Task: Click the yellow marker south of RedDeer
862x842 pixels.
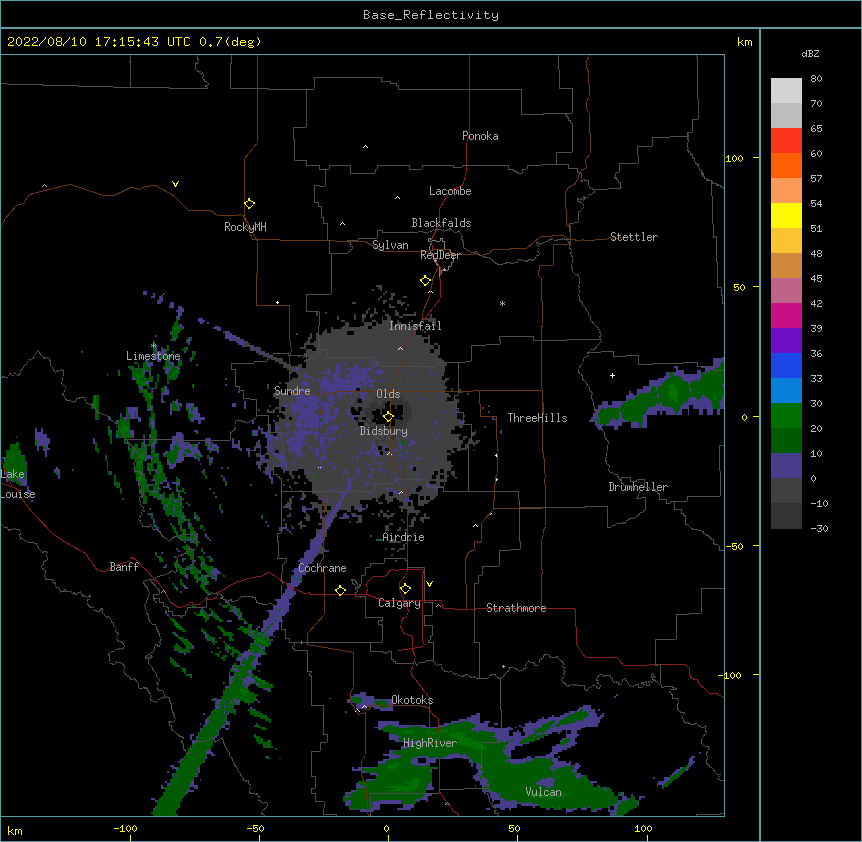Action: (x=426, y=281)
